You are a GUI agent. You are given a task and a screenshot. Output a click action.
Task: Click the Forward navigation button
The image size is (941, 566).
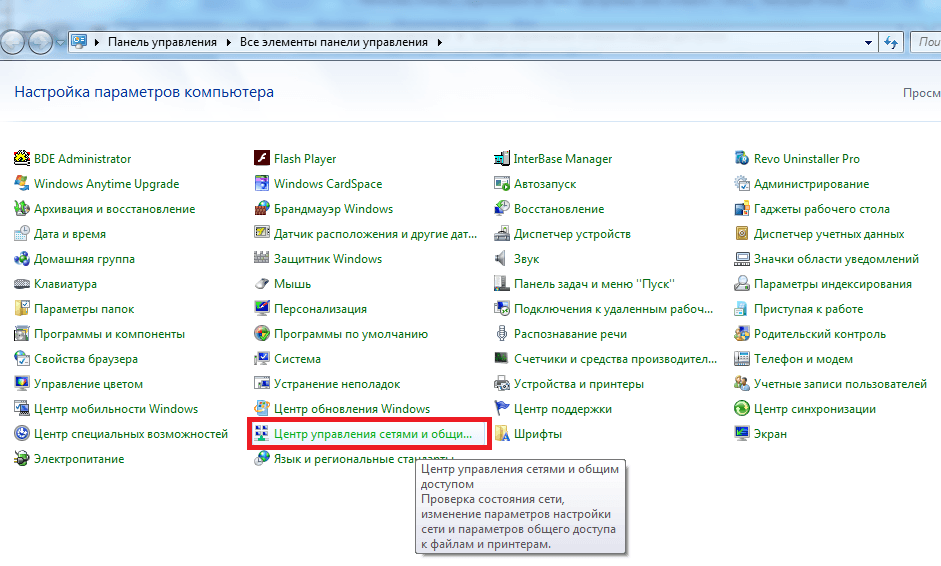click(x=40, y=43)
